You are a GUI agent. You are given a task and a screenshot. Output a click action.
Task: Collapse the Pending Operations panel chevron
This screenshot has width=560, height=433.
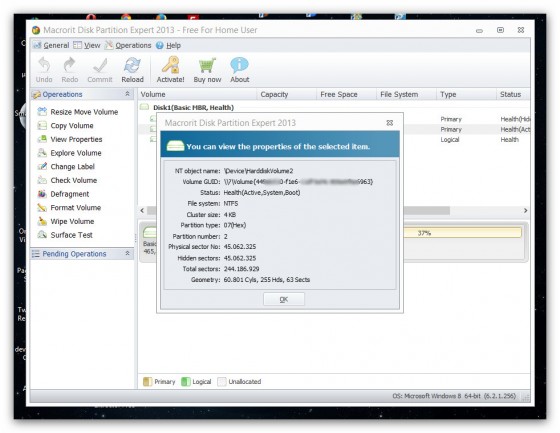point(128,253)
